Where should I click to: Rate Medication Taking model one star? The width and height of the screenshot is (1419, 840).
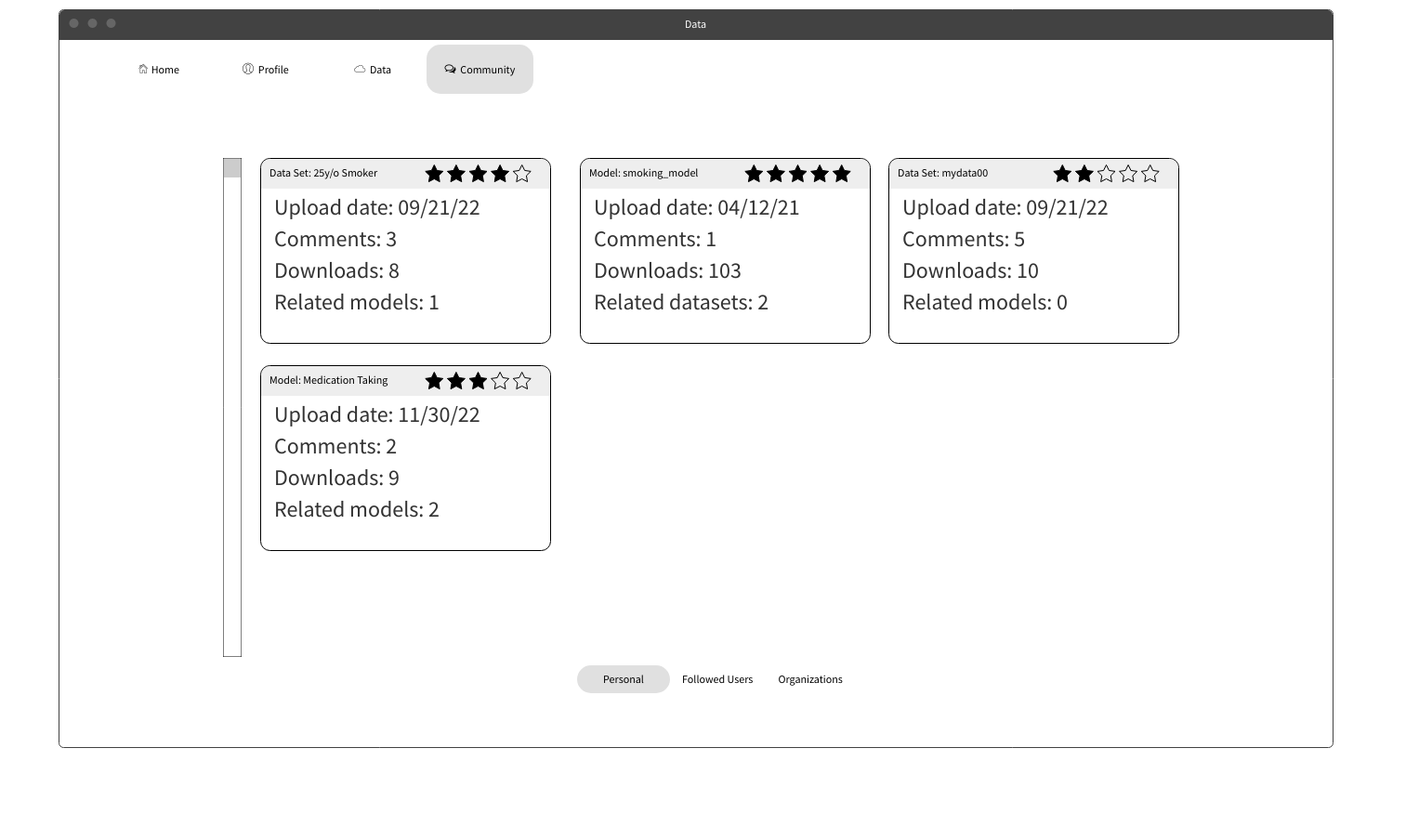(434, 381)
